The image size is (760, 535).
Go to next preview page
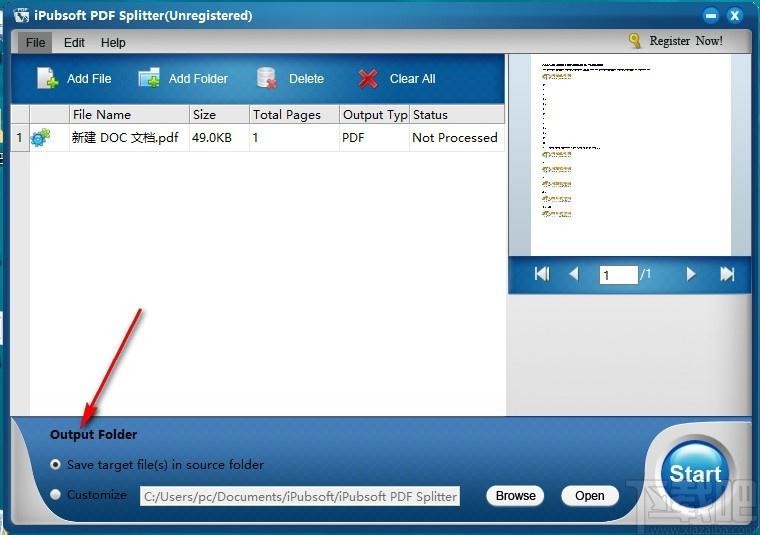pos(691,274)
